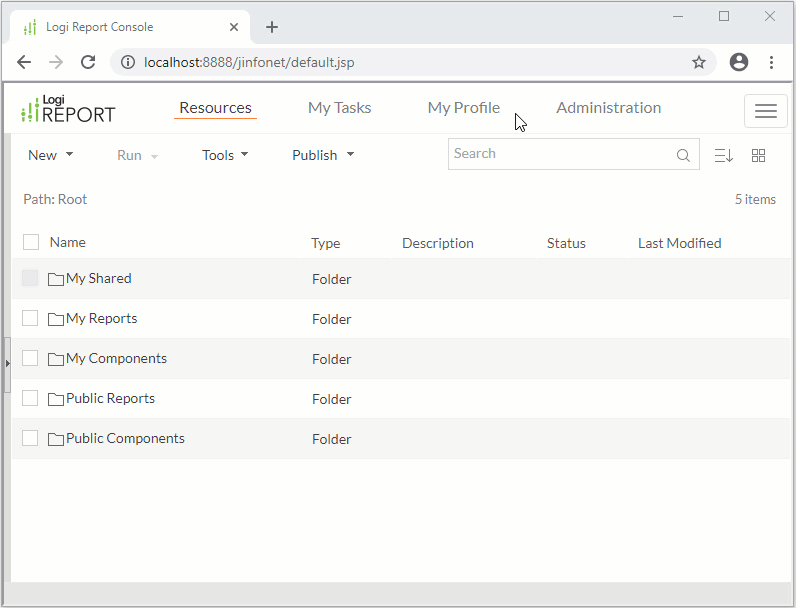
Task: Toggle the select-all checkbox in header
Action: point(31,242)
